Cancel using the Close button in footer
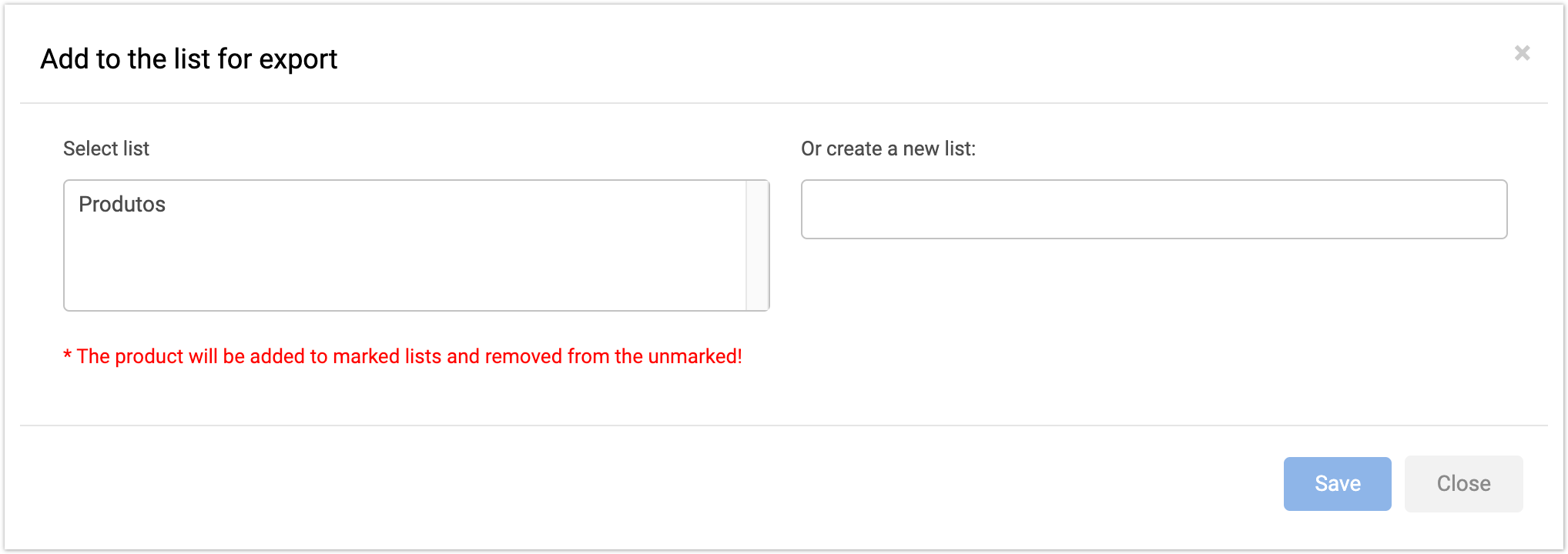 pos(1463,484)
